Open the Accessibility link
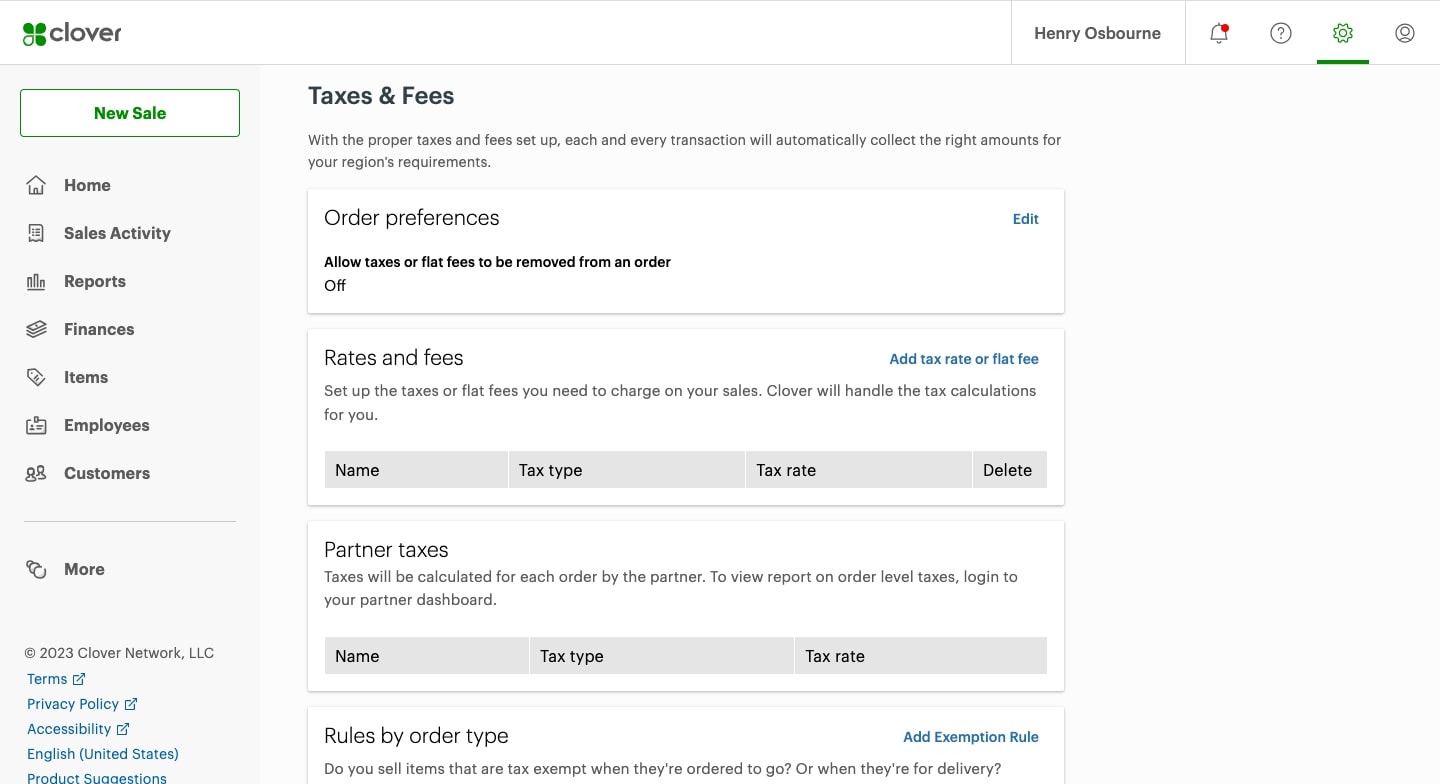This screenshot has width=1440, height=784. pos(69,729)
